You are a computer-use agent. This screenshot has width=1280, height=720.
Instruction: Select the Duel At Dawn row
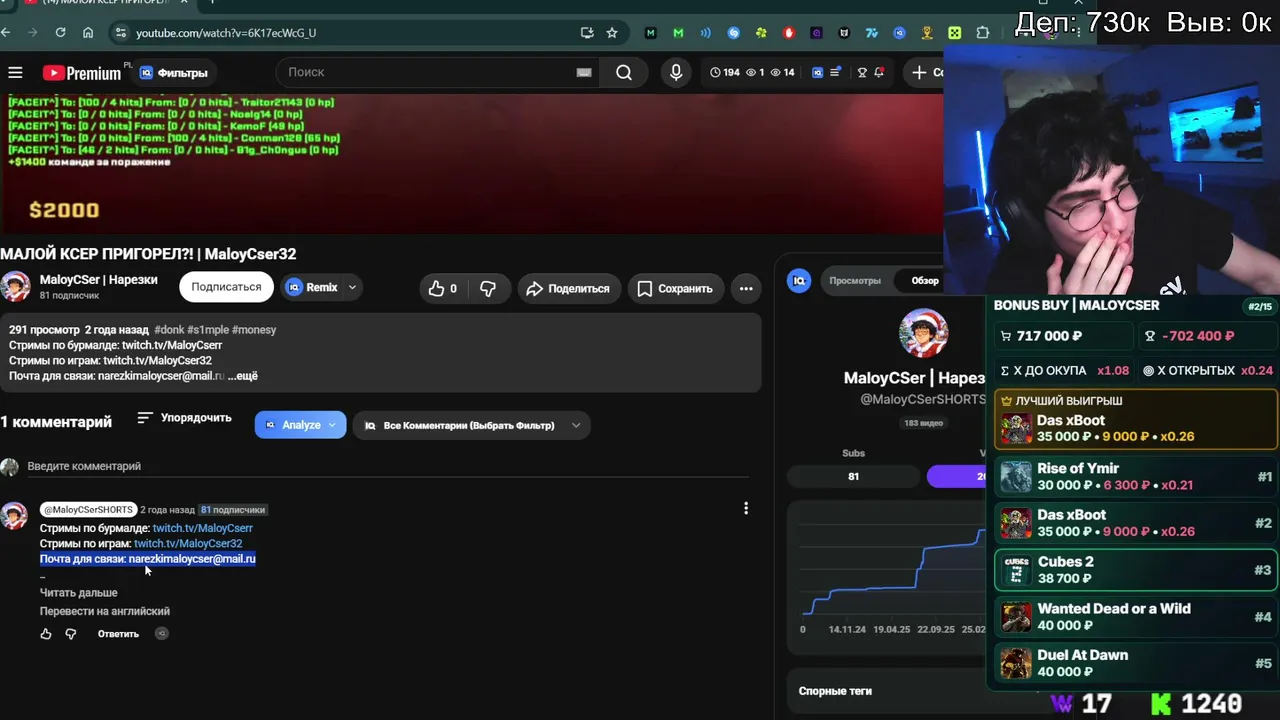tap(1136, 663)
